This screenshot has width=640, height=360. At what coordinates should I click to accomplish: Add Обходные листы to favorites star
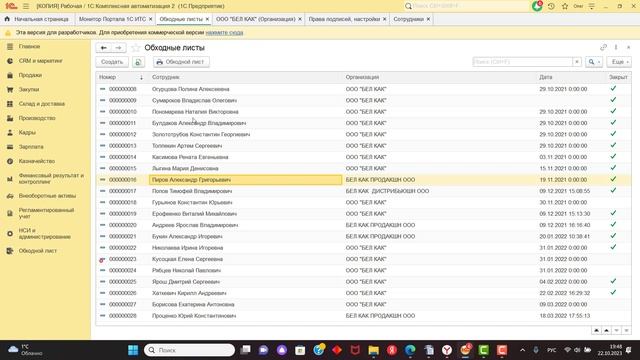coord(136,48)
